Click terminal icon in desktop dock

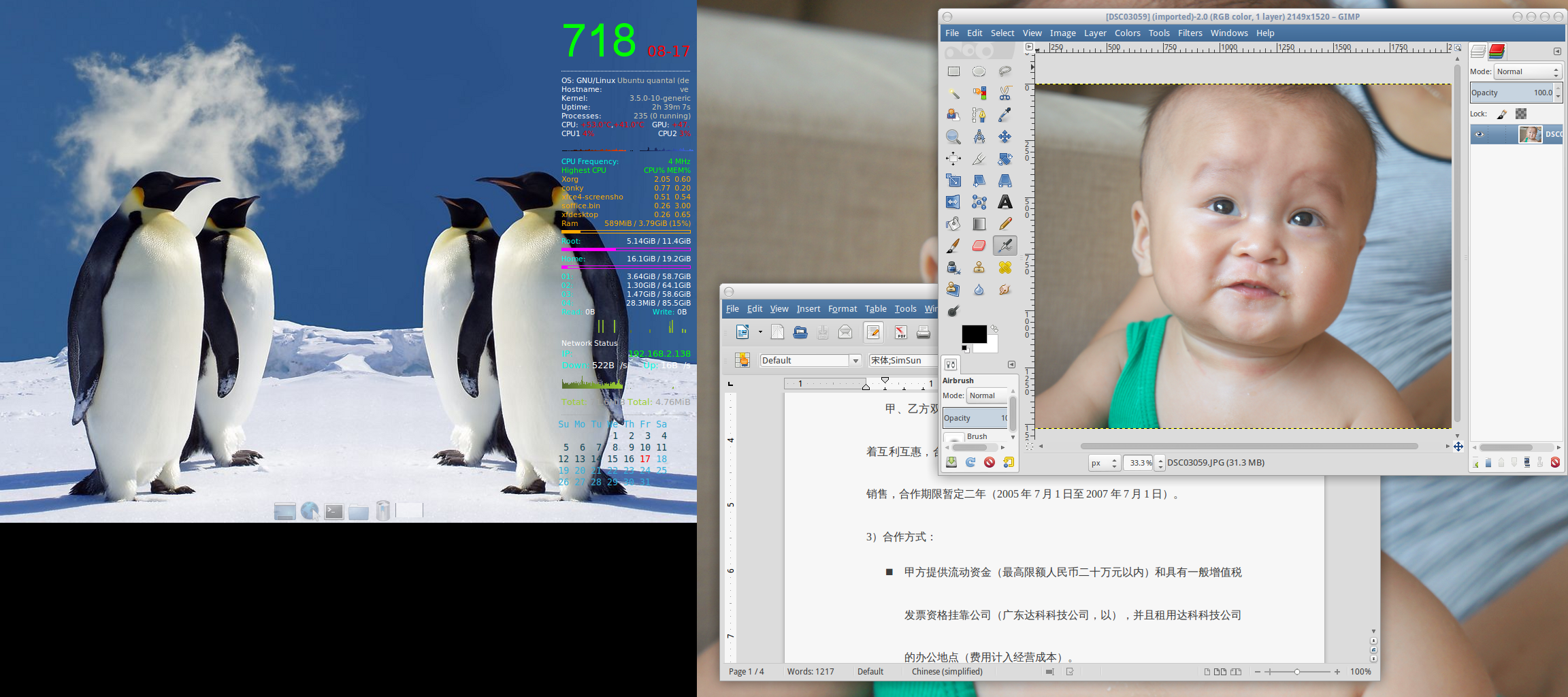(x=334, y=511)
